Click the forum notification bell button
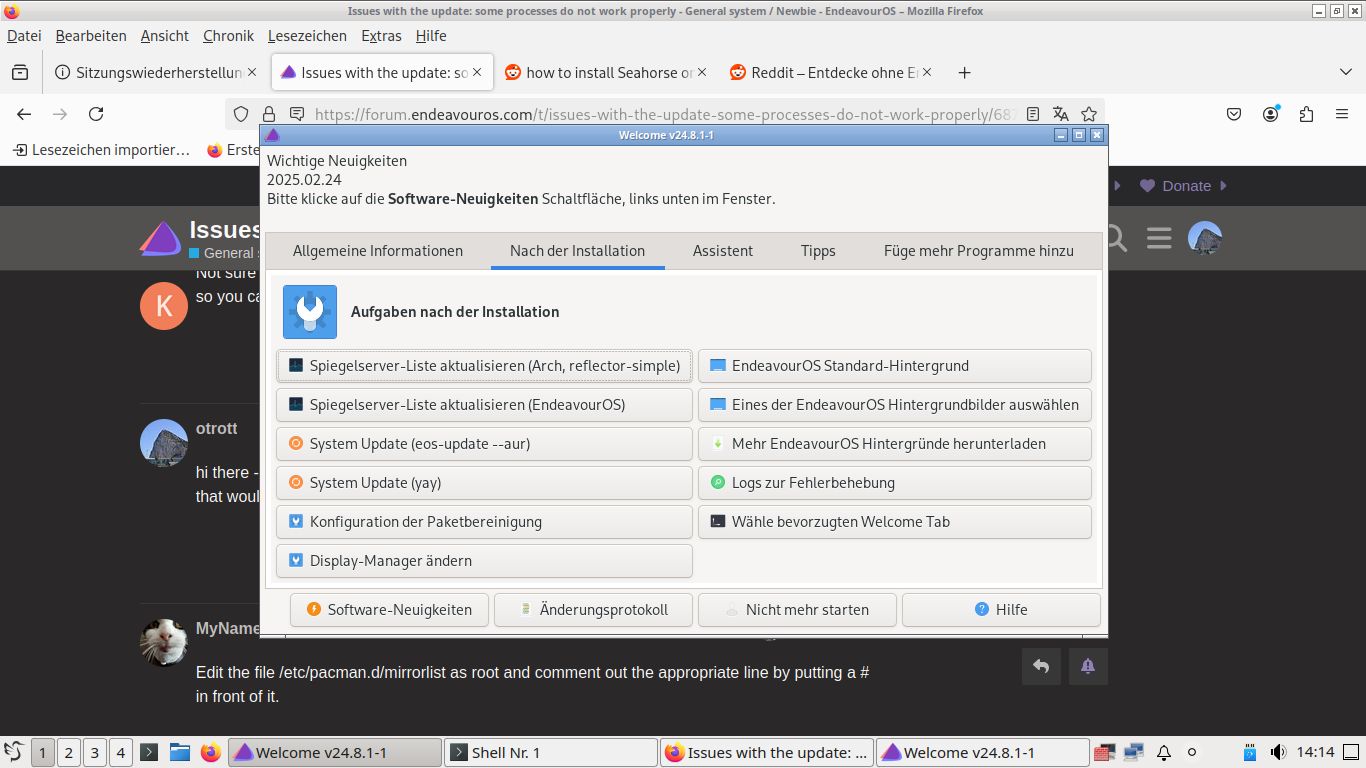This screenshot has height=768, width=1366. (x=1088, y=666)
